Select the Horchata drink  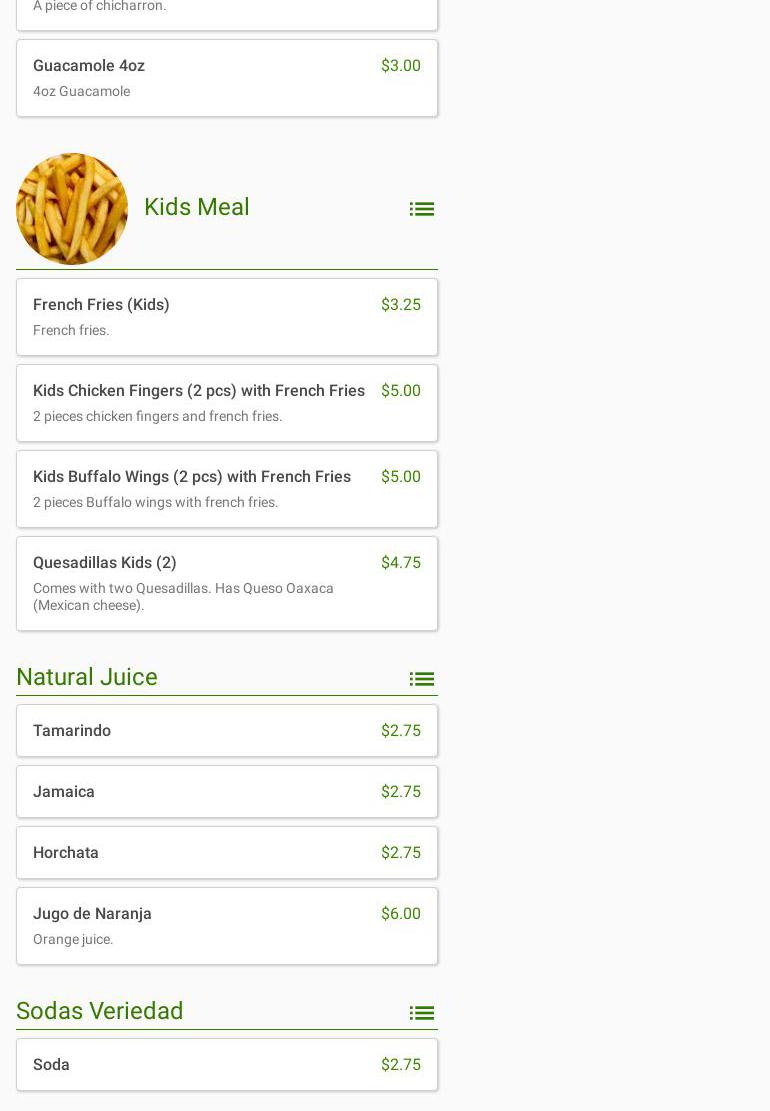(x=227, y=853)
